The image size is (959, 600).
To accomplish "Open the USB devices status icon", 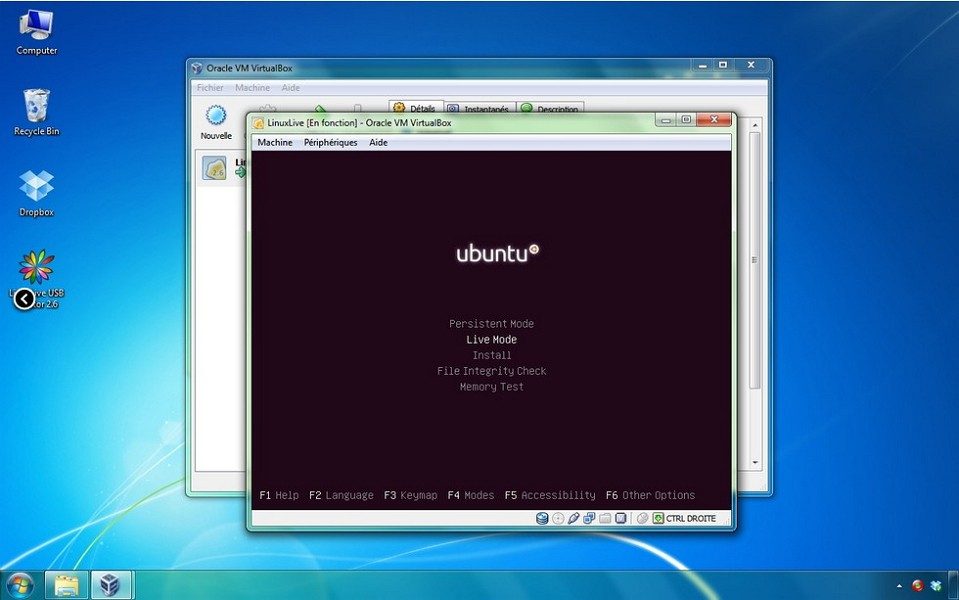I will (x=574, y=518).
